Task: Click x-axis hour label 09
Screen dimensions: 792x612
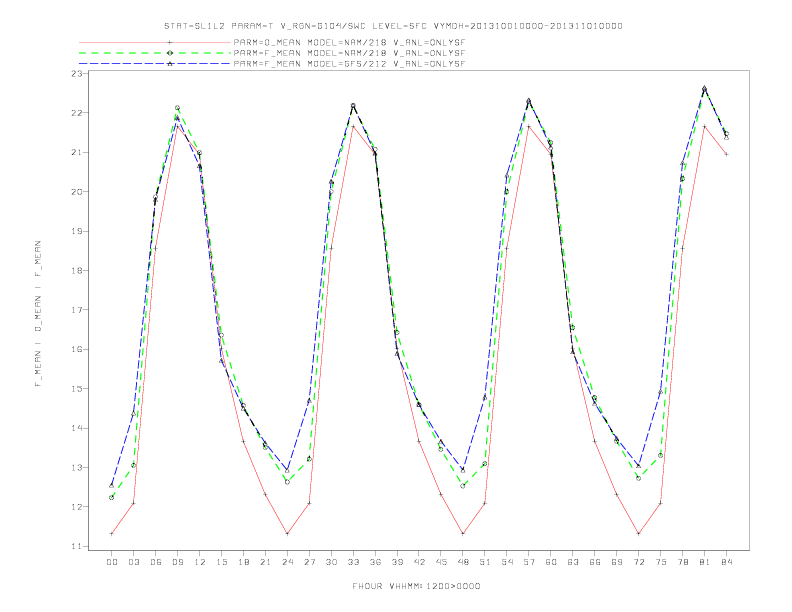Action: click(177, 562)
